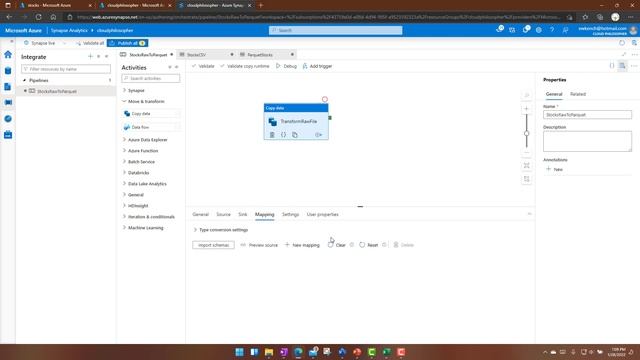Open the Manage hub toolbox icon

(x=8, y=135)
